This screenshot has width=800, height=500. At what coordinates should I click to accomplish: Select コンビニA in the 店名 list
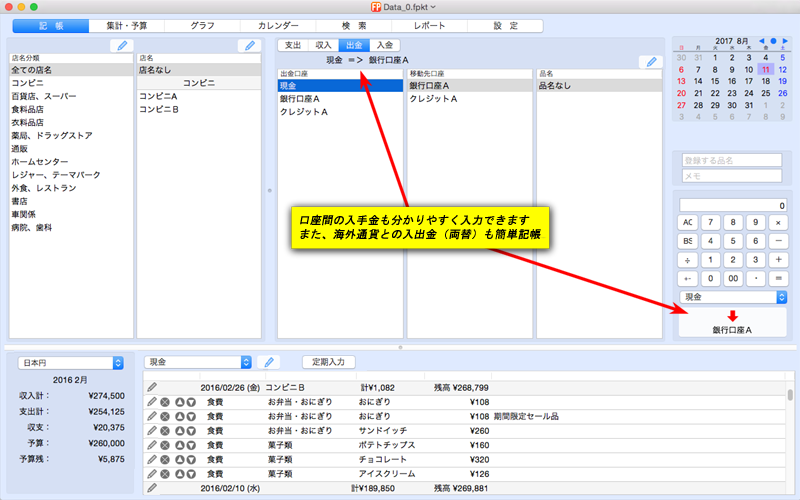tap(199, 96)
